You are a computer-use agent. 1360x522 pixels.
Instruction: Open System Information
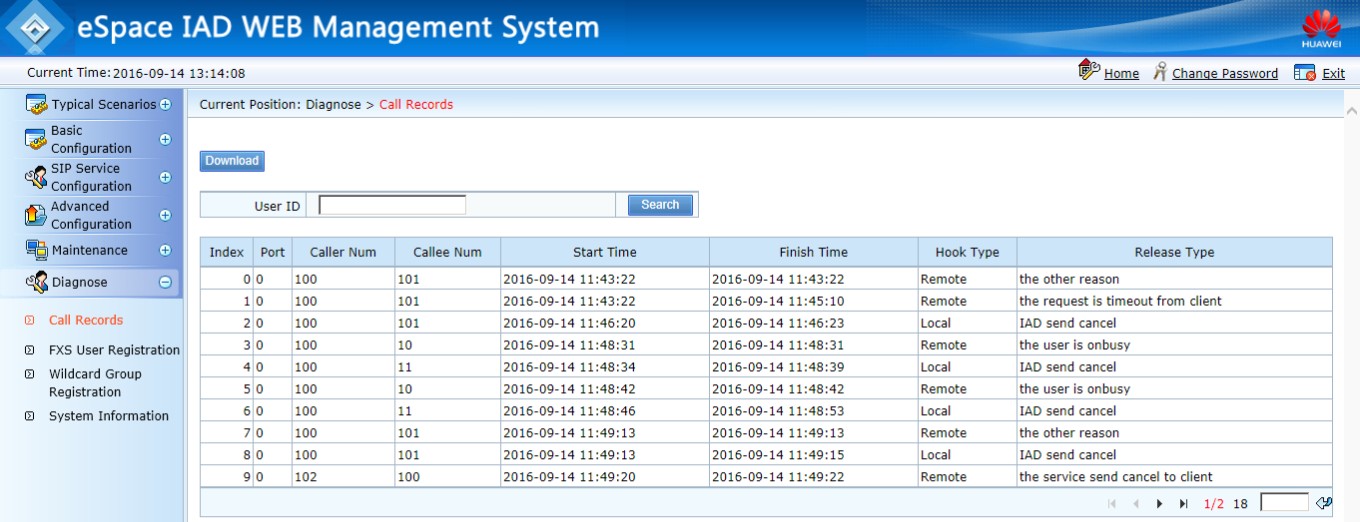[x=109, y=416]
